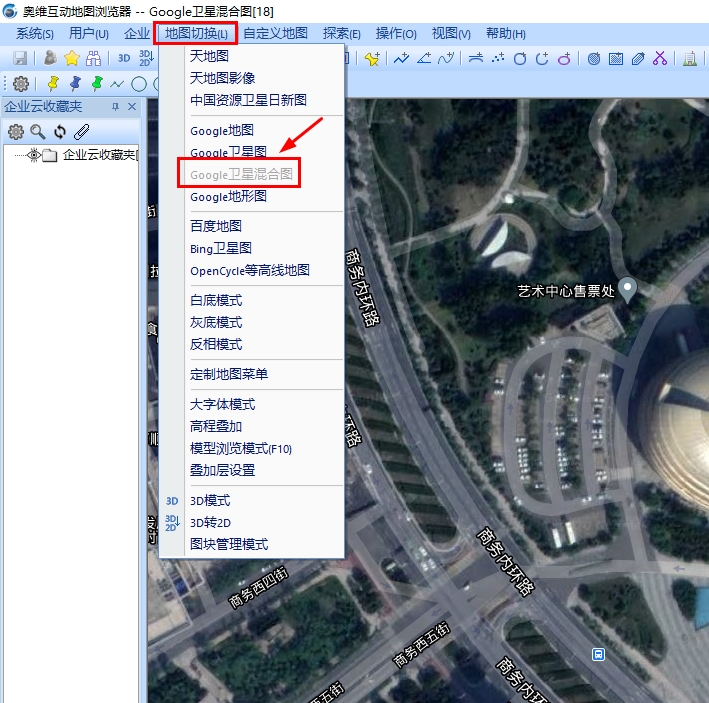
Task: Open the 操作(O) menu
Action: point(396,34)
